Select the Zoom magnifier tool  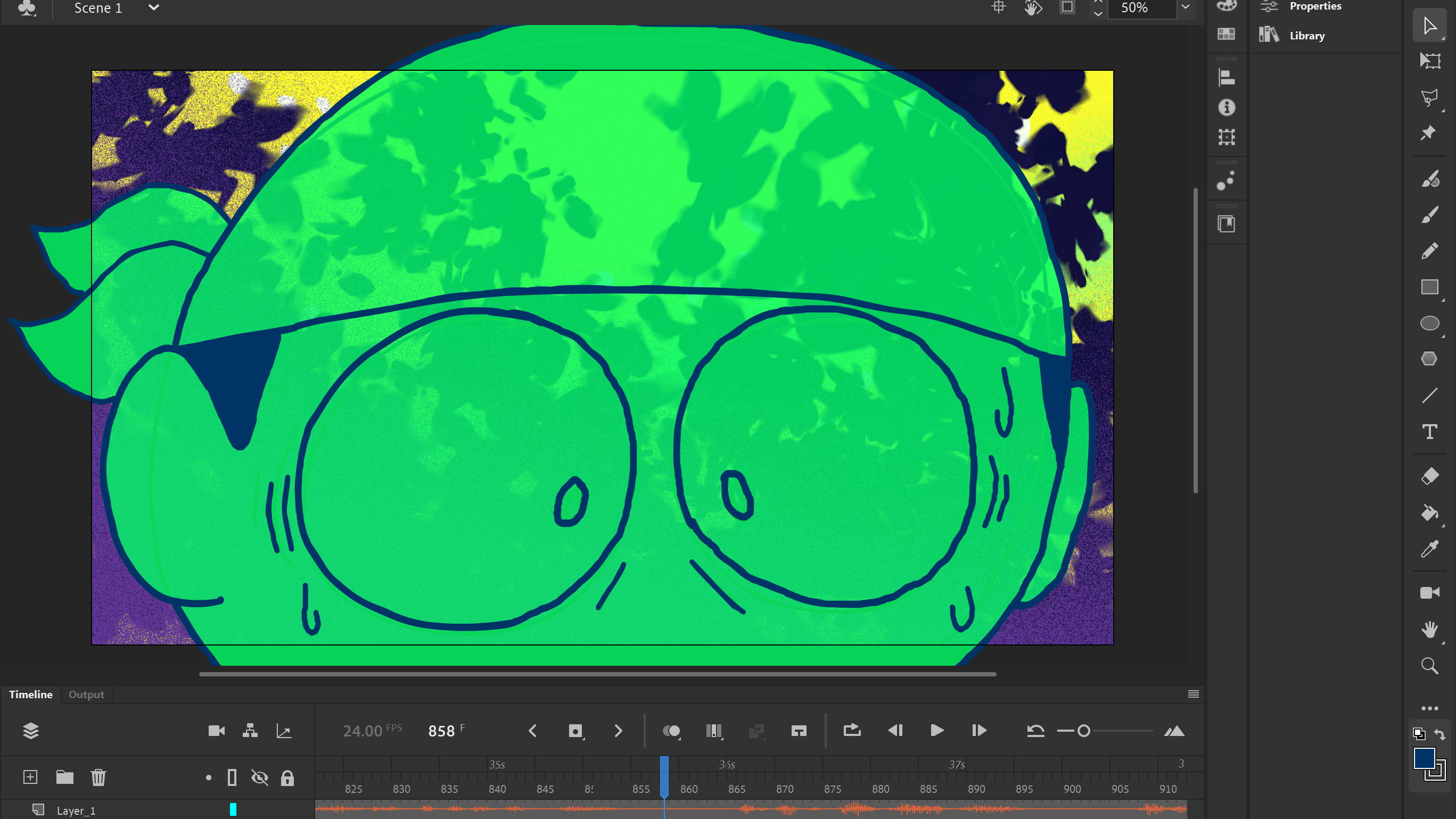tap(1429, 665)
